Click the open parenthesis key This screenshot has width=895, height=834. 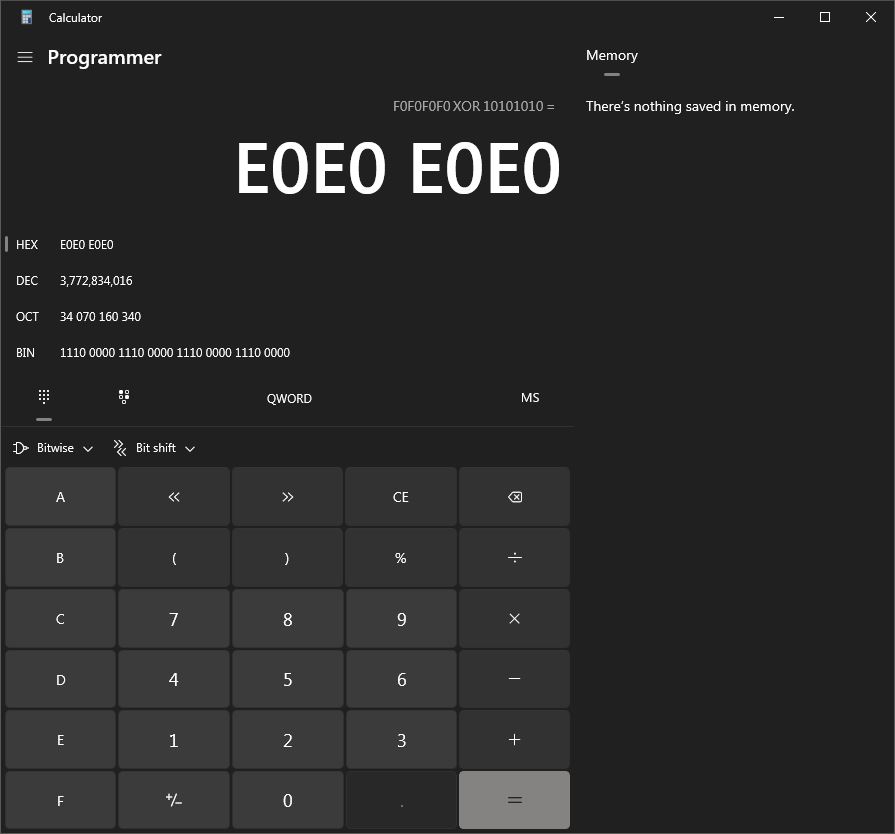[x=174, y=557]
